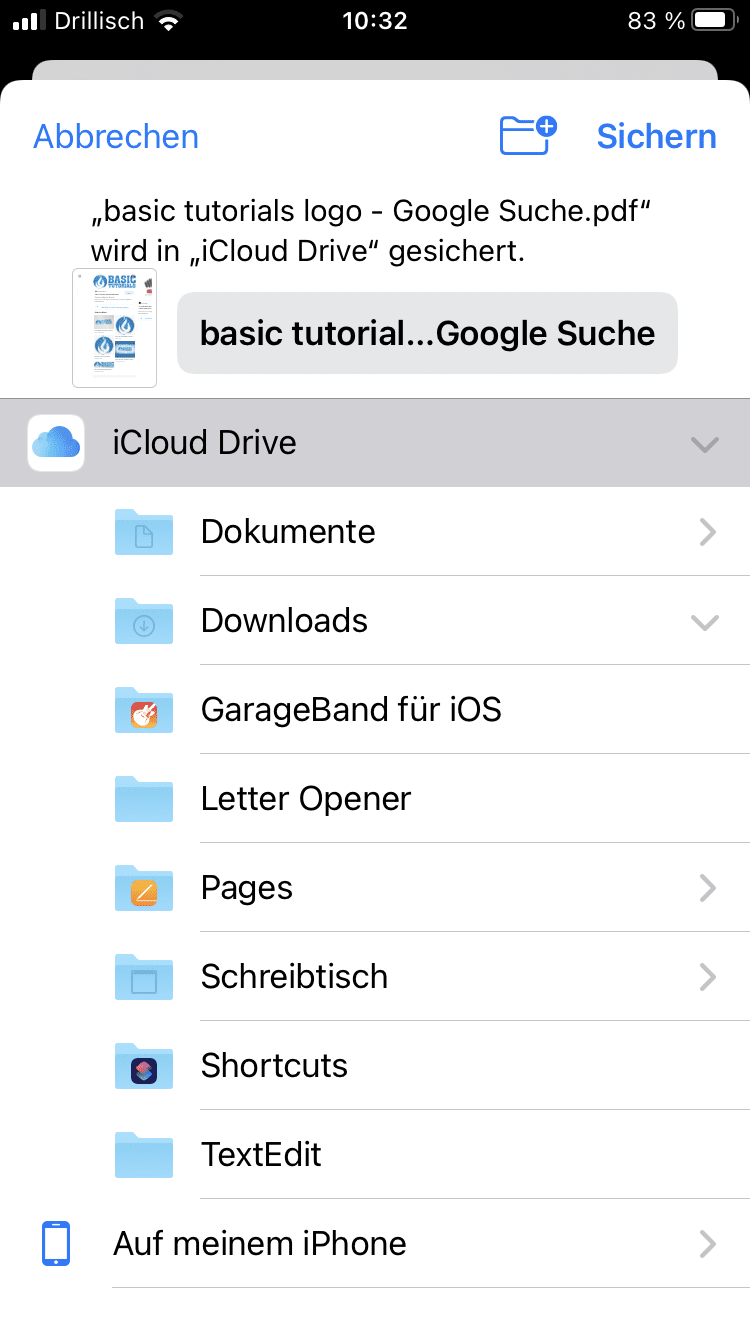Tap the Shortcuts folder icon
The height and width of the screenshot is (1334, 750).
[144, 1066]
